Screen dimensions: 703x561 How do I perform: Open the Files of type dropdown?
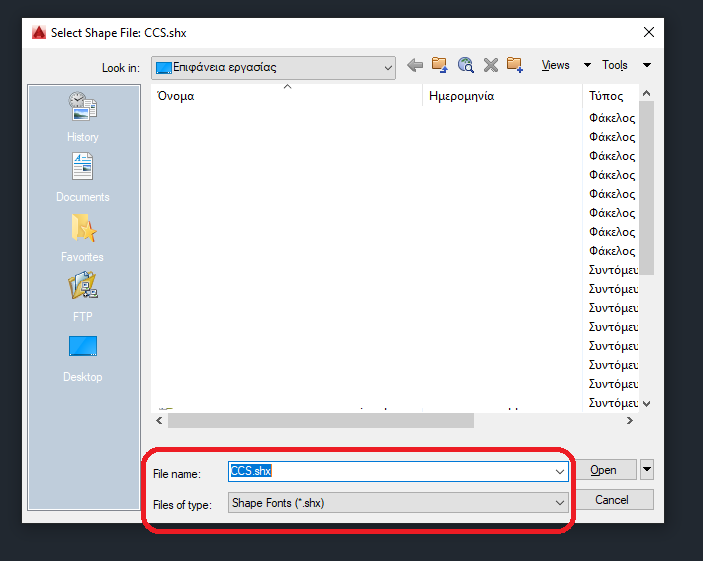click(398, 503)
